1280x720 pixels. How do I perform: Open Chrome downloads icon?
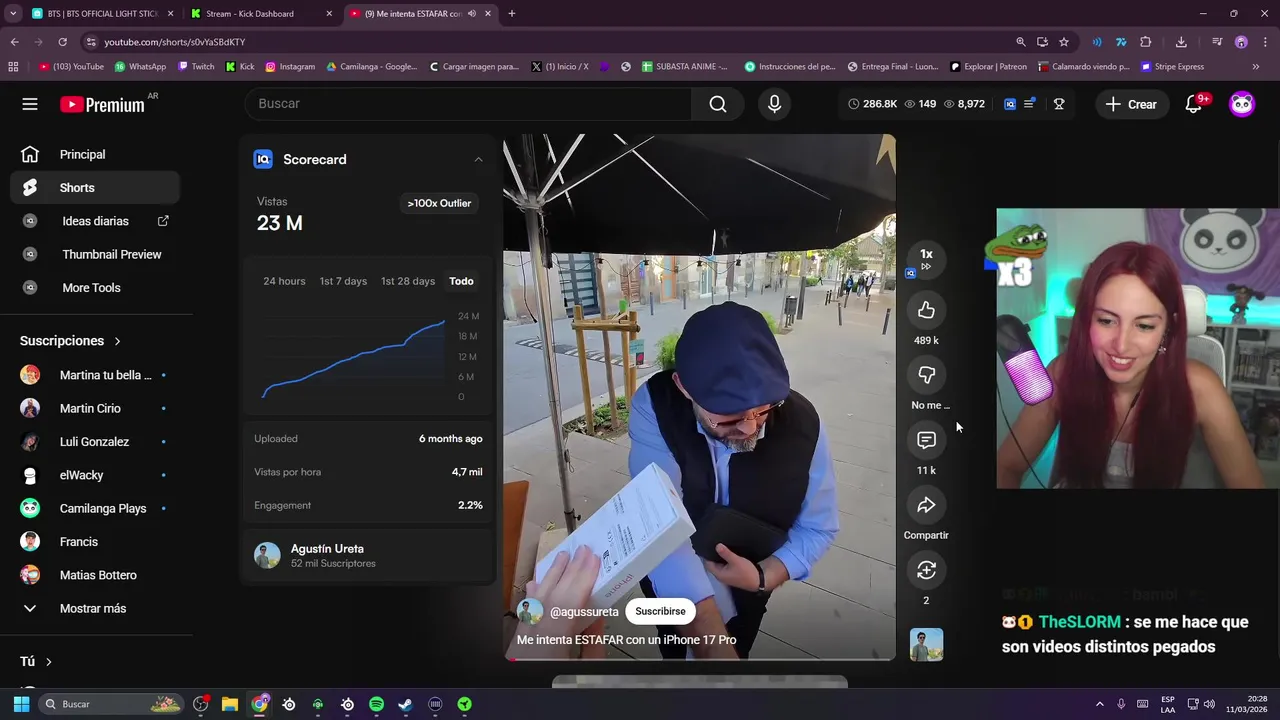[1181, 42]
